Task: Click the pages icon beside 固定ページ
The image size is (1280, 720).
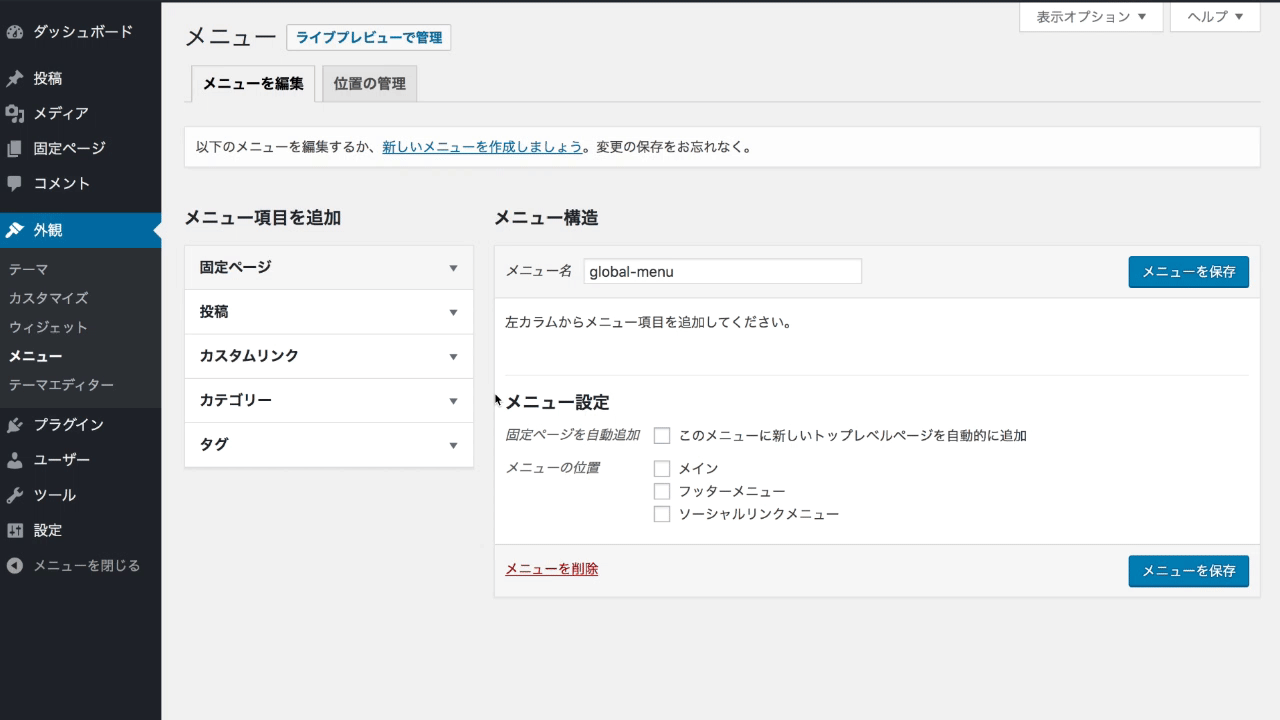Action: pyautogui.click(x=14, y=149)
